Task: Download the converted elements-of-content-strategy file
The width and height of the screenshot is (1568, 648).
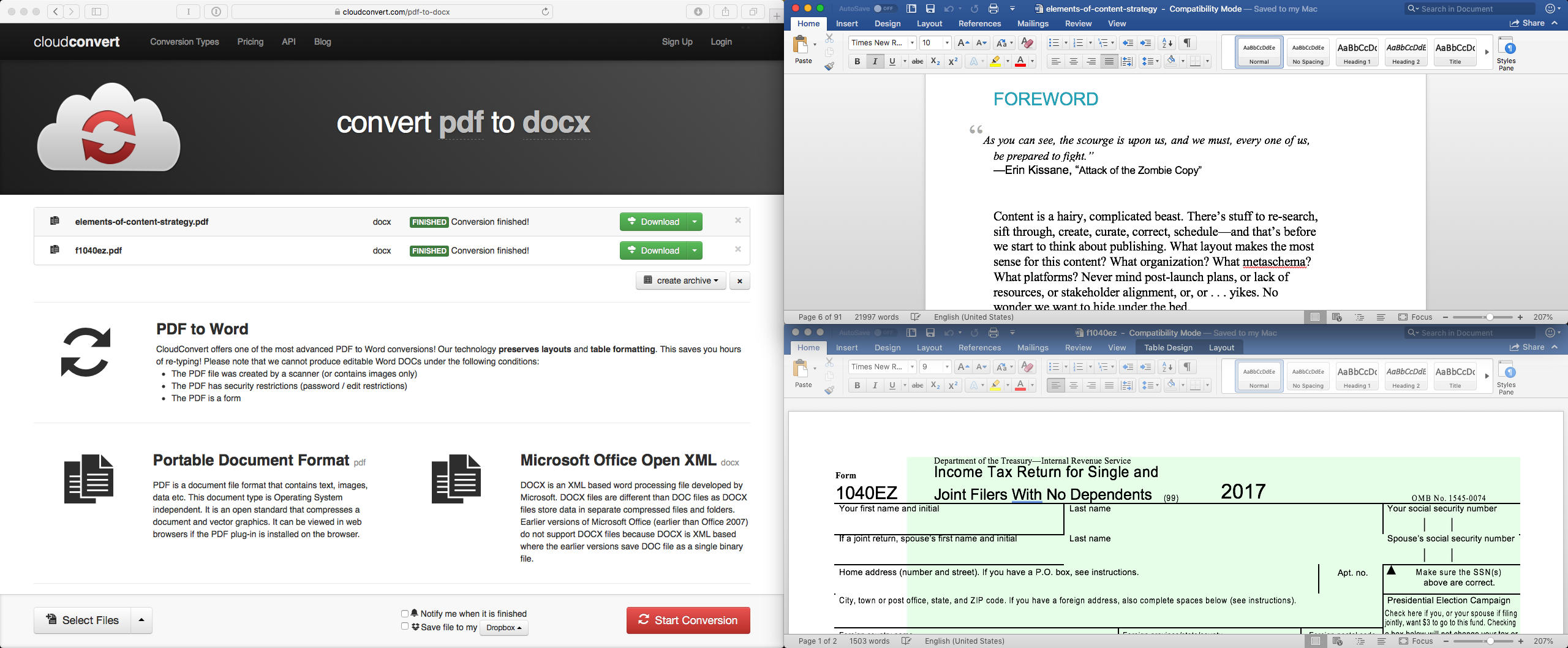Action: click(x=653, y=222)
